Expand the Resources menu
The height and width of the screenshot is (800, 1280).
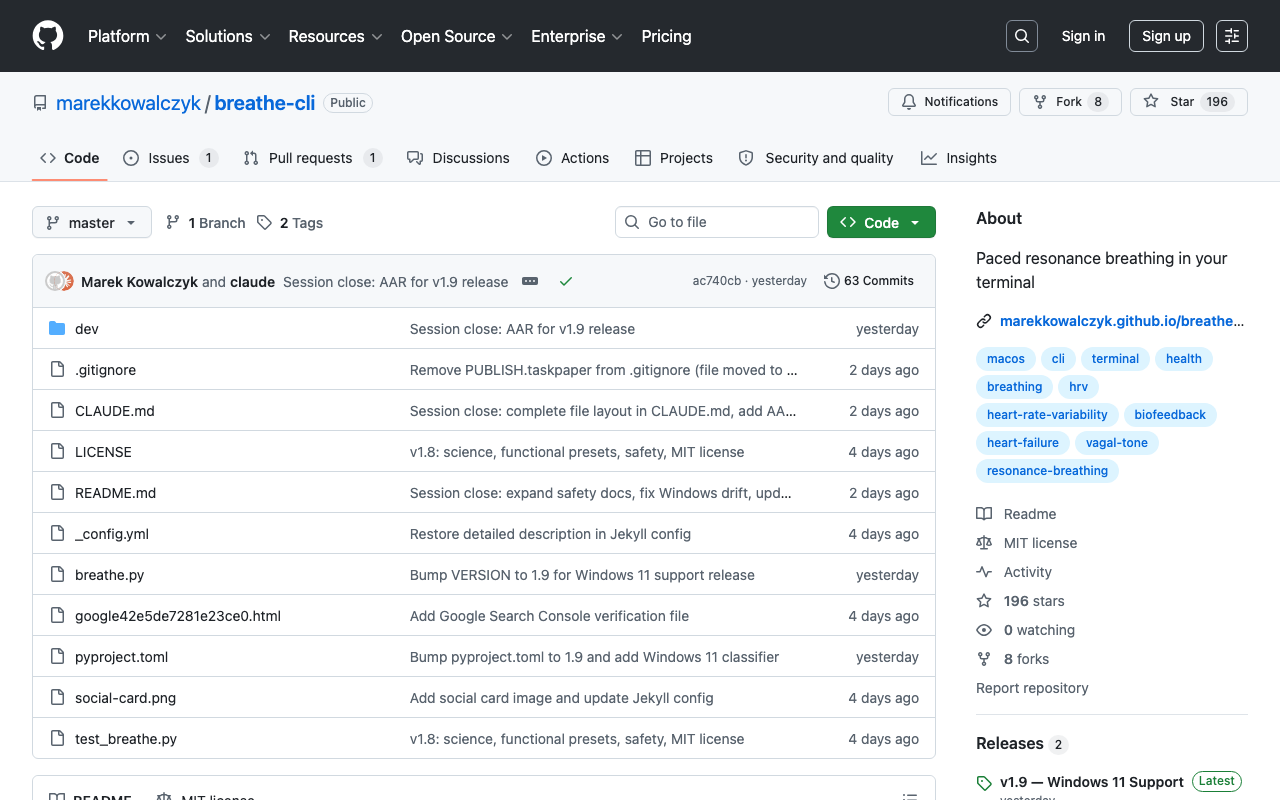[335, 36]
